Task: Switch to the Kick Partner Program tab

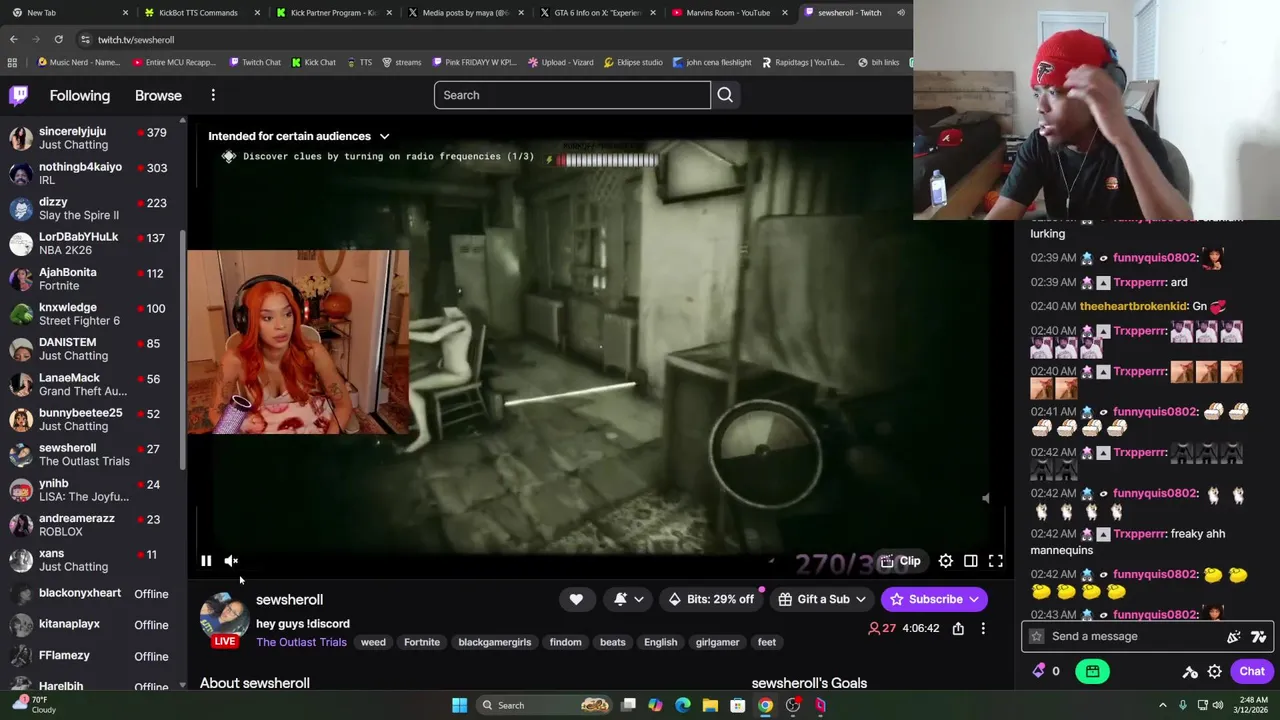Action: tap(332, 12)
